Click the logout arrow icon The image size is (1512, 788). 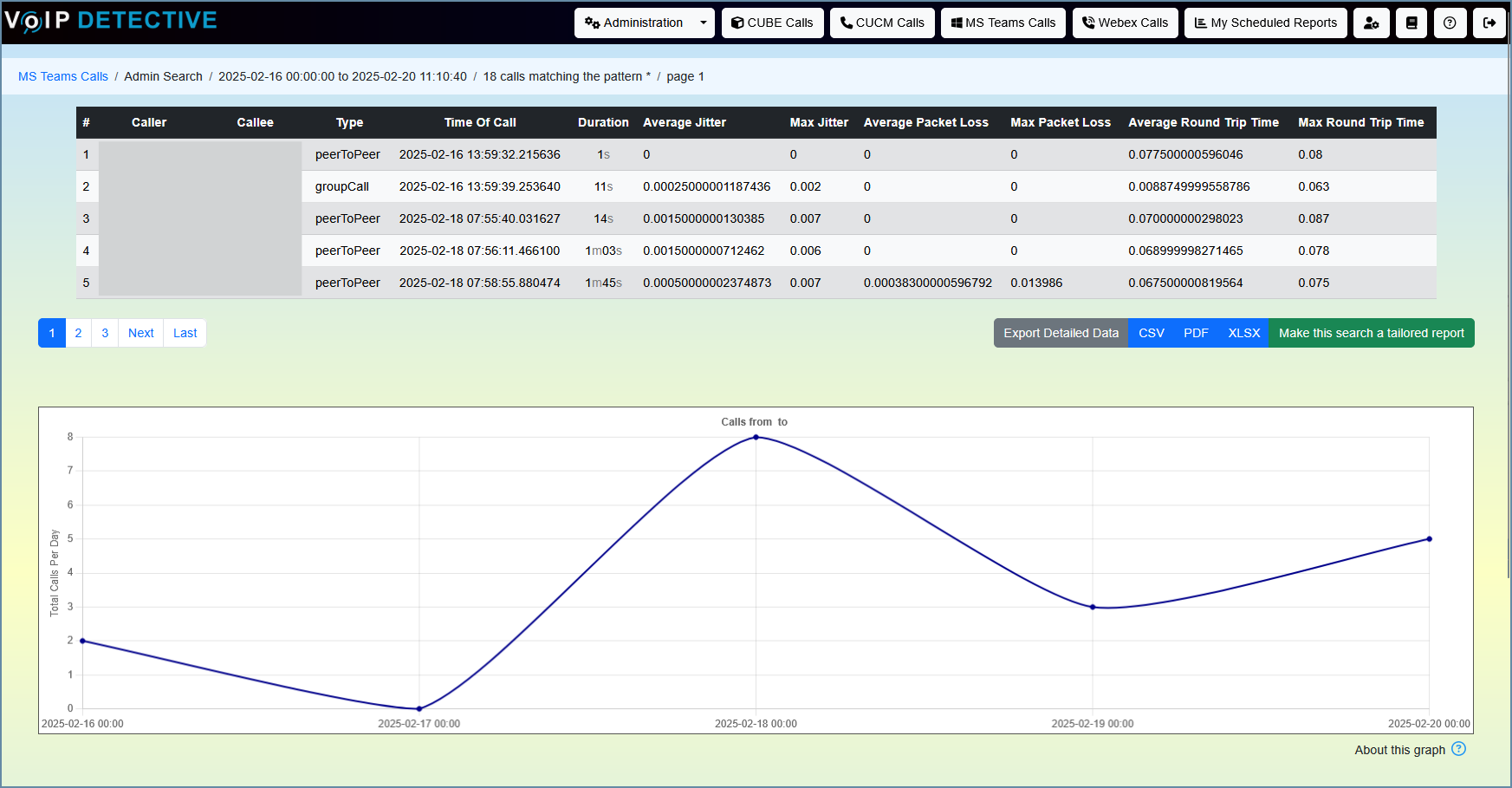pos(1489,23)
